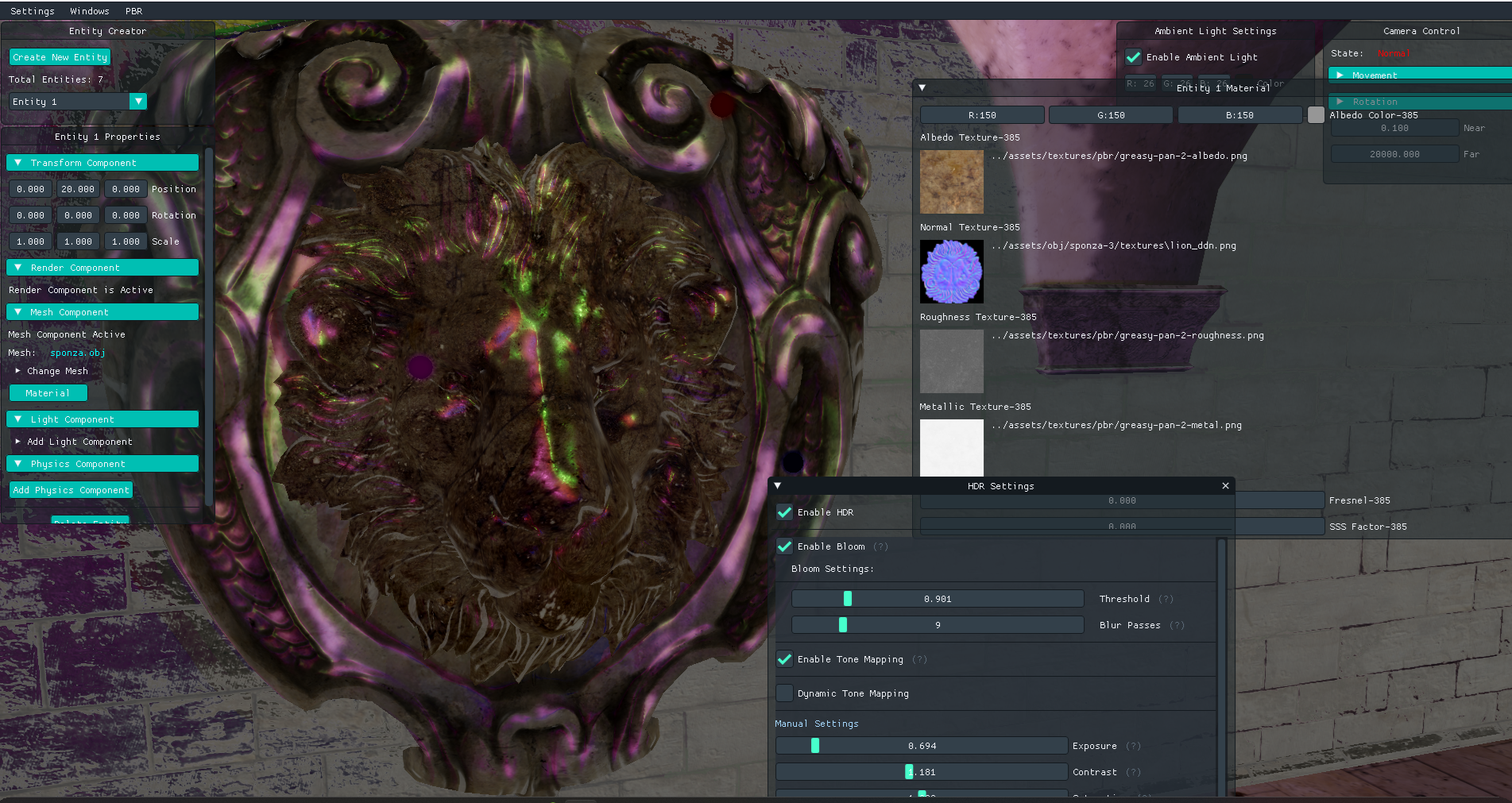The image size is (1512, 803).
Task: Edit albedo R:150 color field
Action: [982, 115]
